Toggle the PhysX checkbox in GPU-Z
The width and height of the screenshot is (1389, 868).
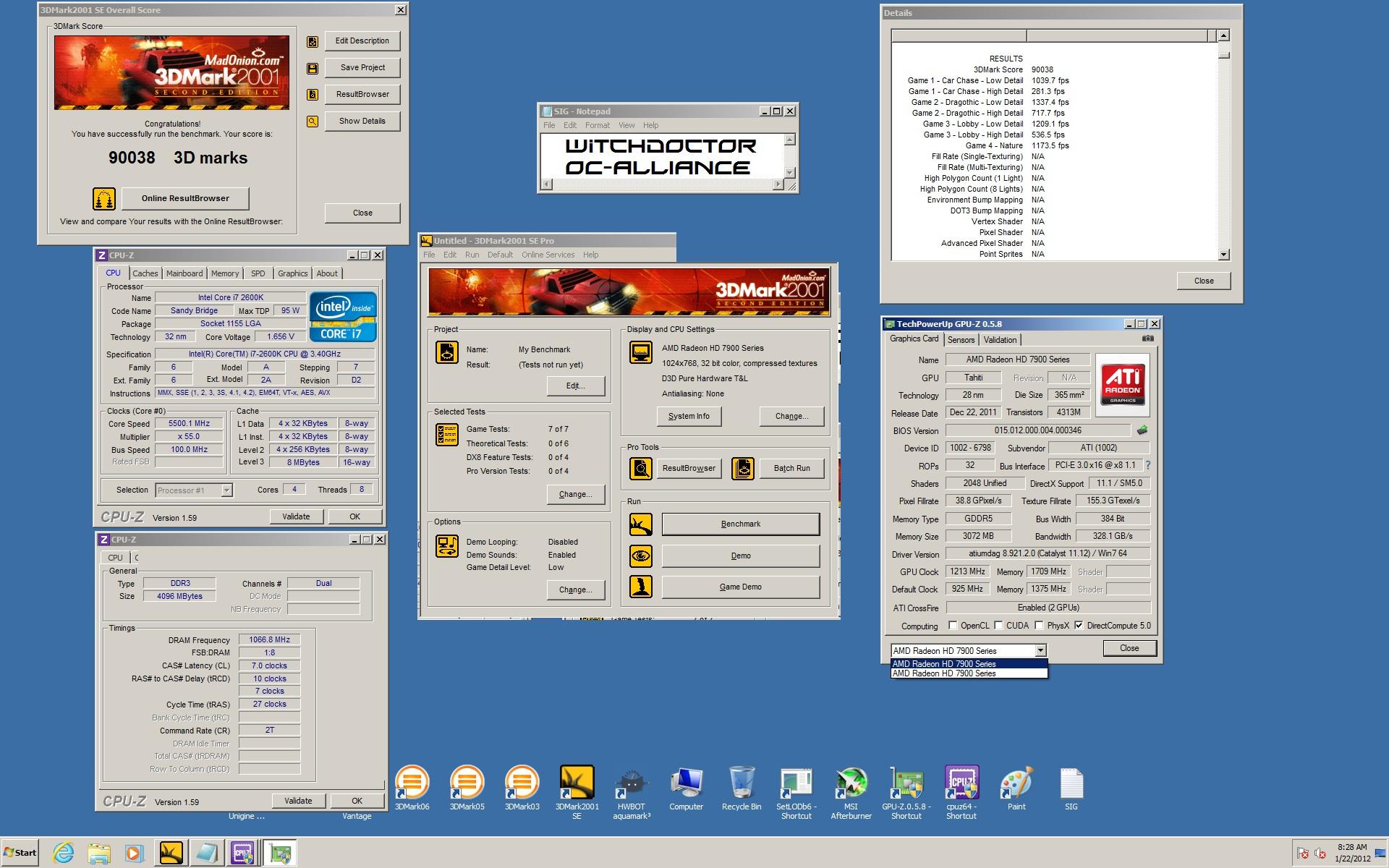coord(1039,626)
